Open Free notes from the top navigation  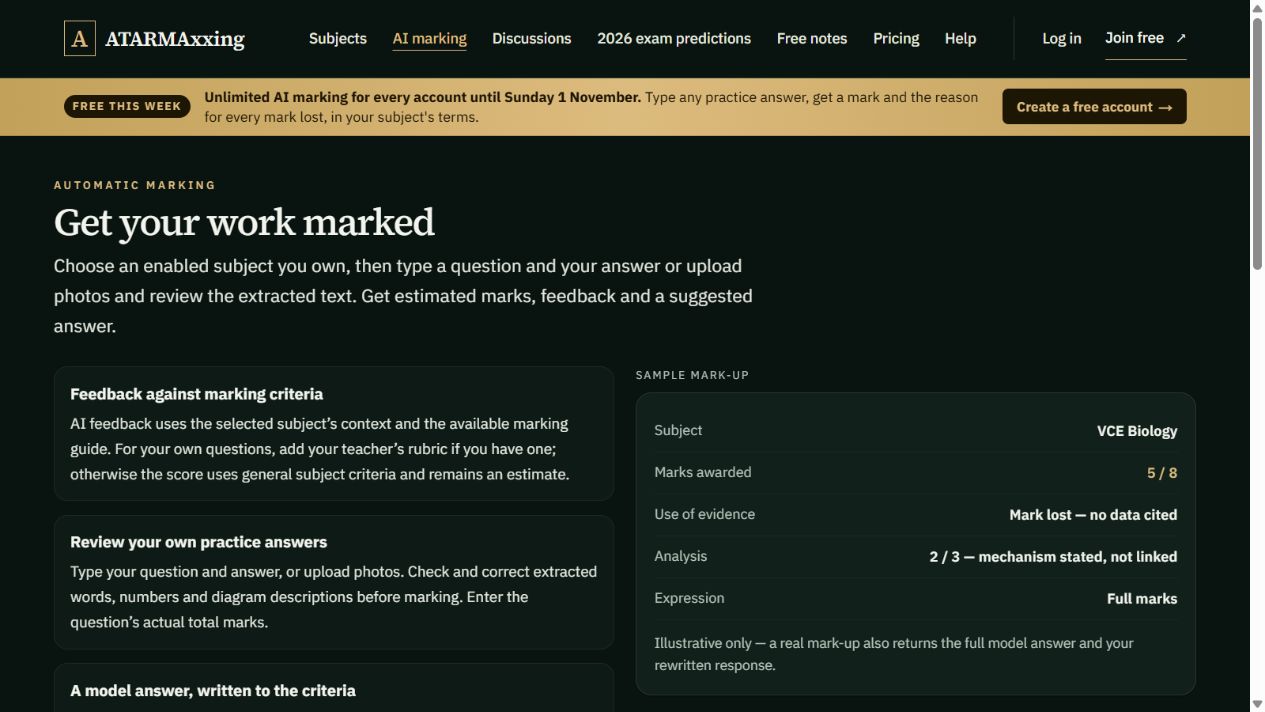point(812,38)
